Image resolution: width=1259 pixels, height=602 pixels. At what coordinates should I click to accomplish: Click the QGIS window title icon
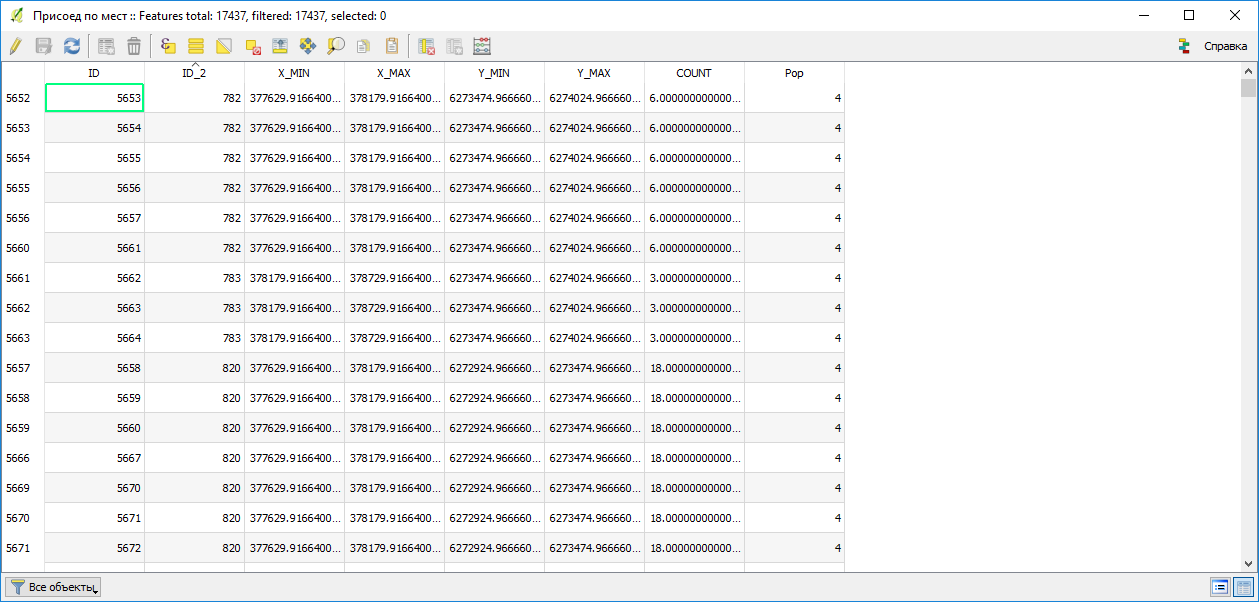coord(17,16)
